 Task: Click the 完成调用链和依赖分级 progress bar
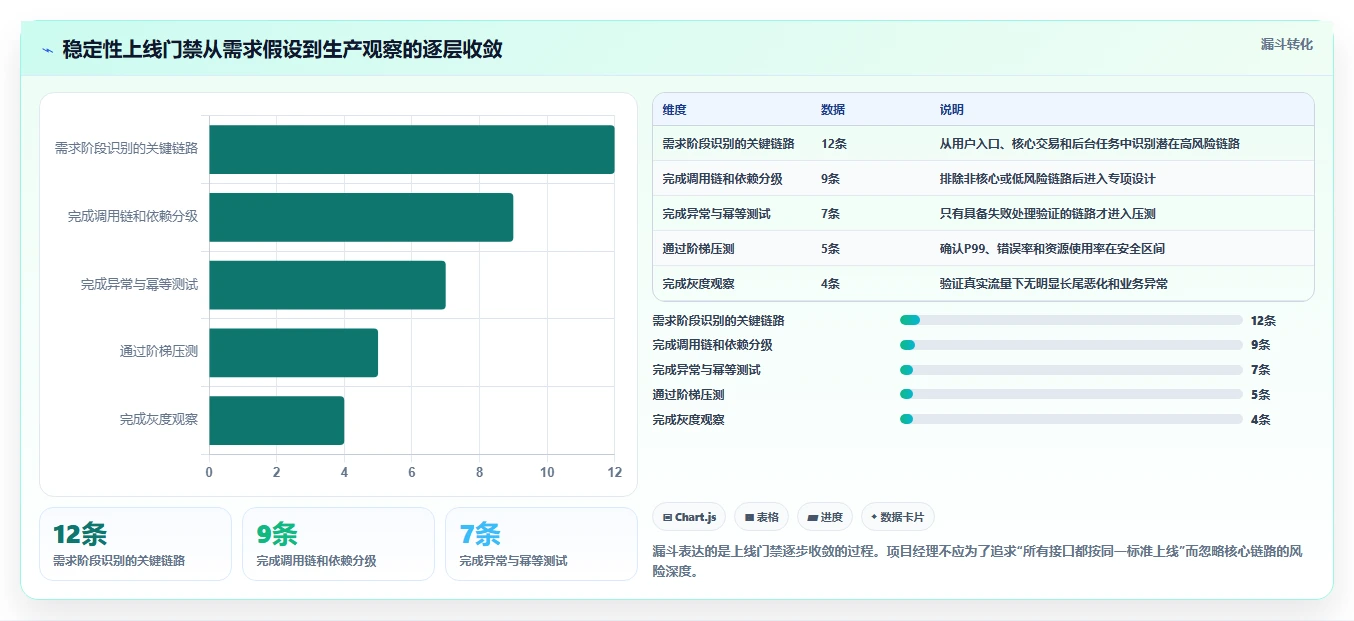1071,345
